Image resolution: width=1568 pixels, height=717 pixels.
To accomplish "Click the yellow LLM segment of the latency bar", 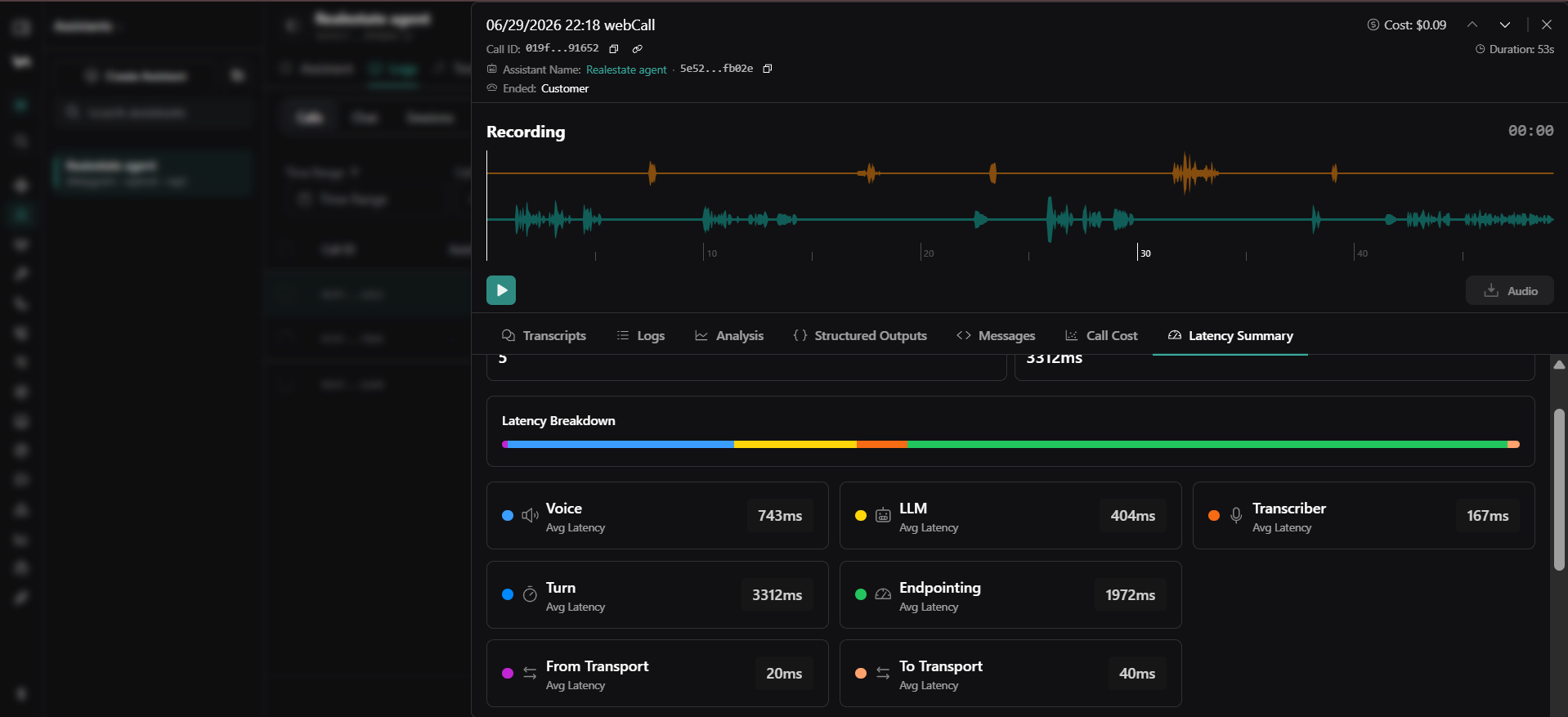I will coord(795,445).
